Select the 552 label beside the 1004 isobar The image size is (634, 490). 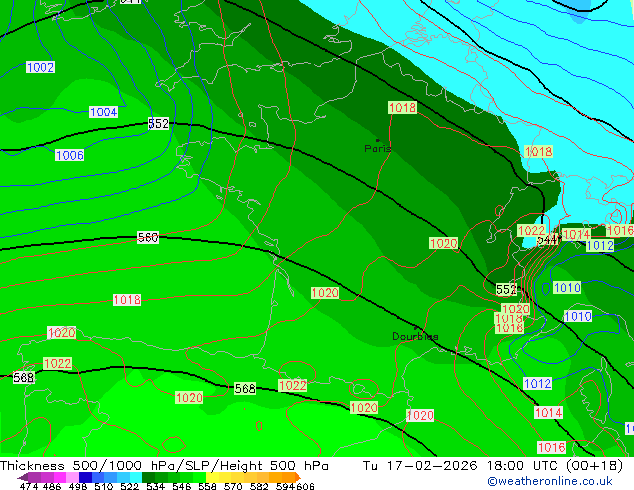158,123
